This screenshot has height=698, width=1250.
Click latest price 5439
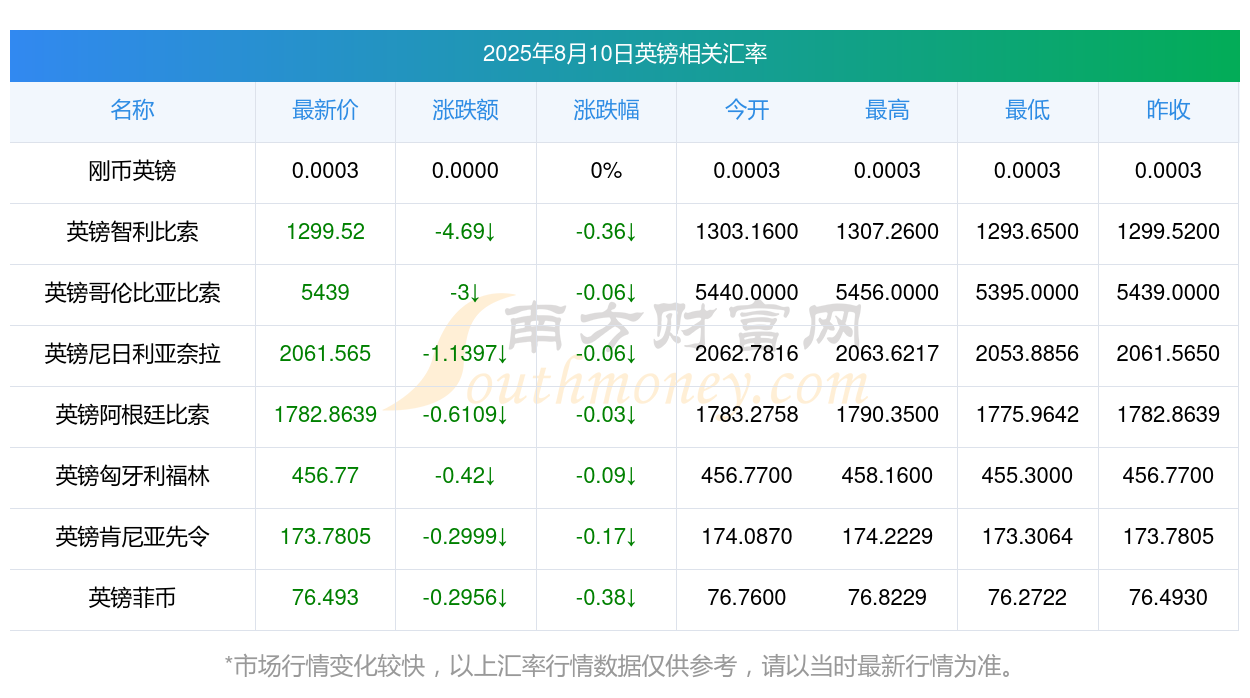point(325,293)
